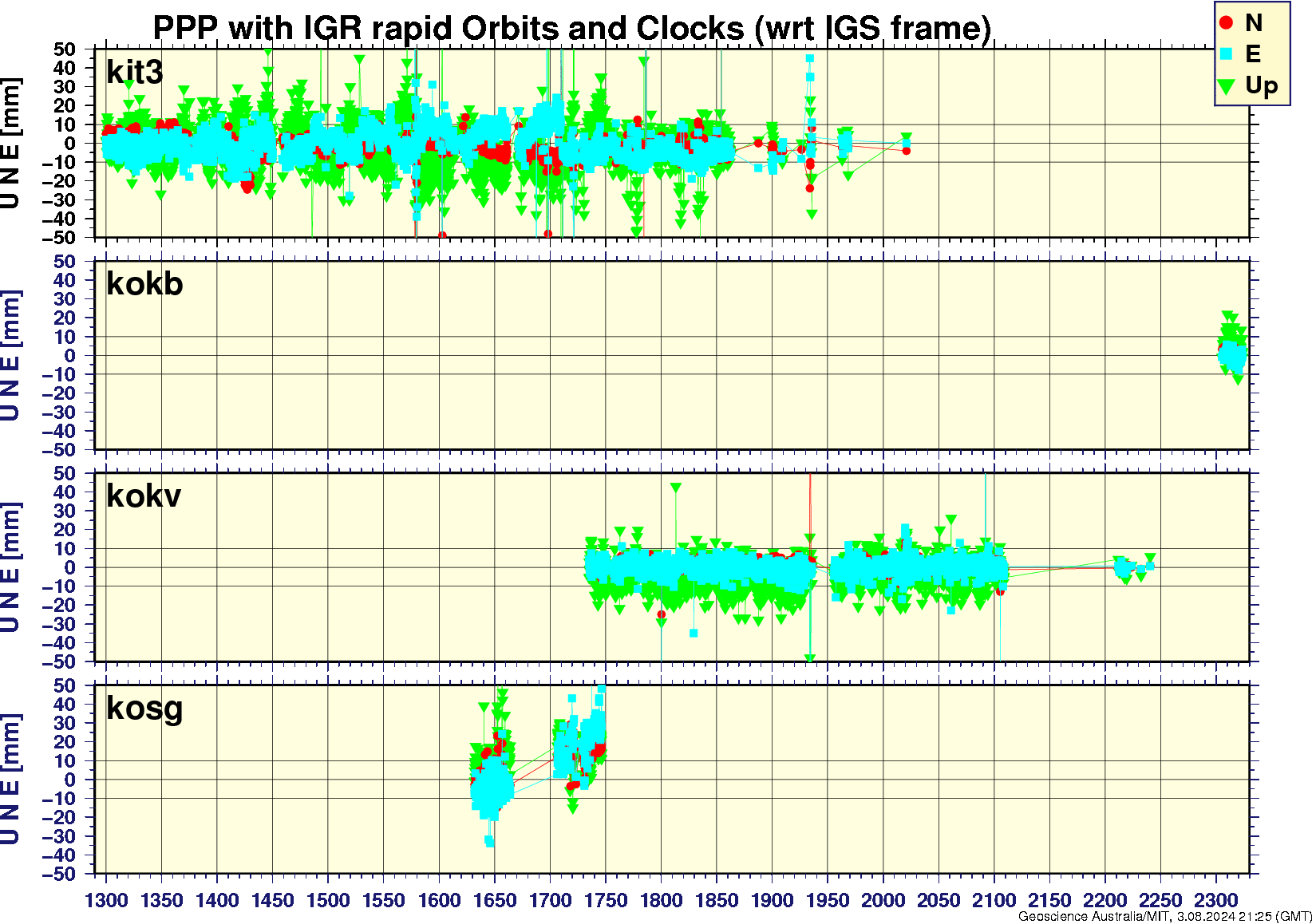Click the 1500 x-axis tick label
Screen dimensions: 1312x924
[x=328, y=900]
